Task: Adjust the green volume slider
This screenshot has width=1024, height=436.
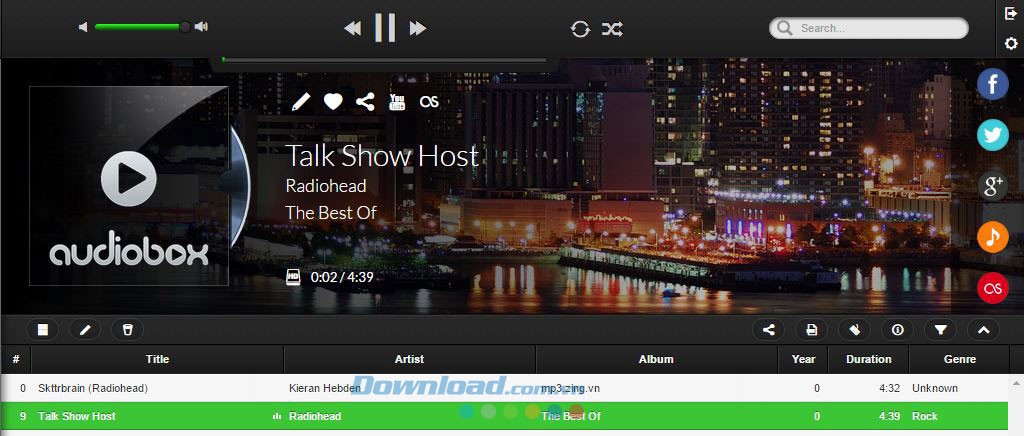Action: pos(142,27)
